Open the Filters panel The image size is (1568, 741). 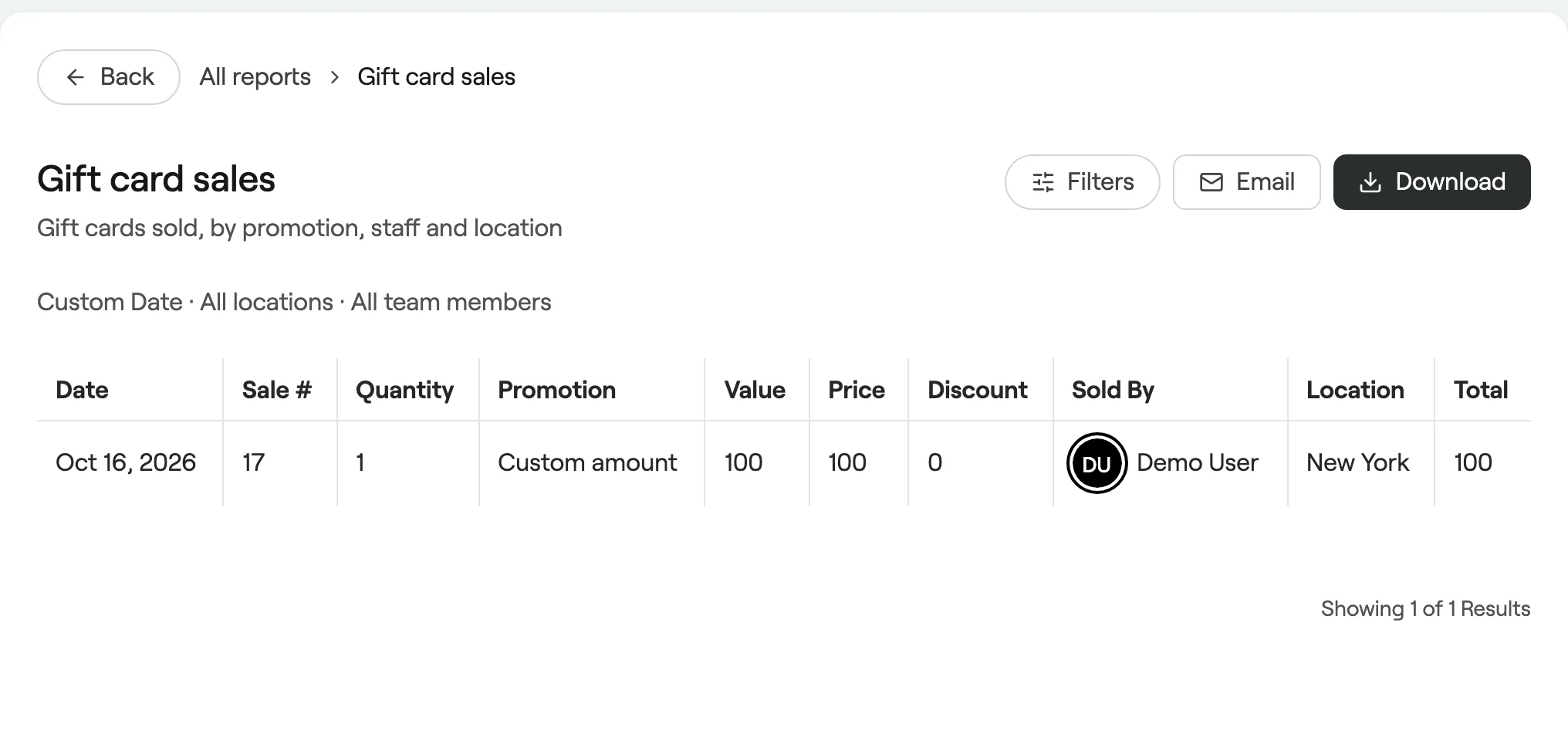(x=1082, y=182)
